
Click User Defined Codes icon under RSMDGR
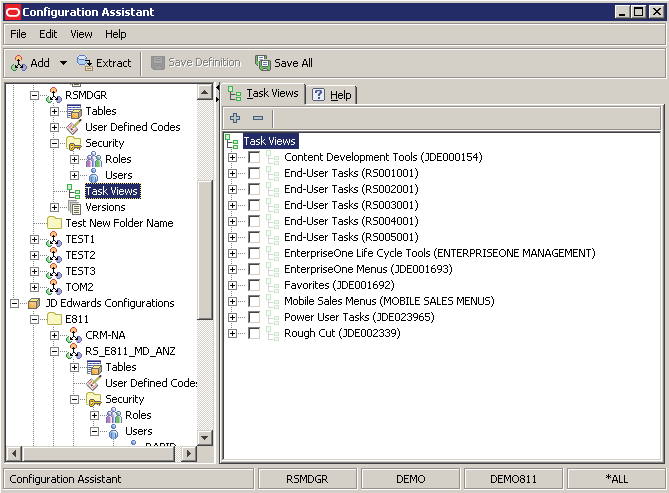tap(74, 127)
